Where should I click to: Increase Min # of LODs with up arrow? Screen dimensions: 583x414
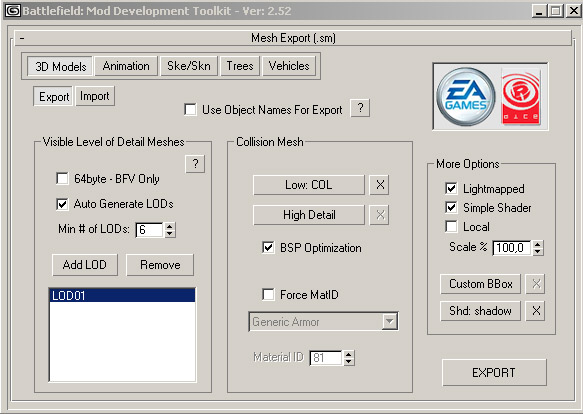click(170, 226)
